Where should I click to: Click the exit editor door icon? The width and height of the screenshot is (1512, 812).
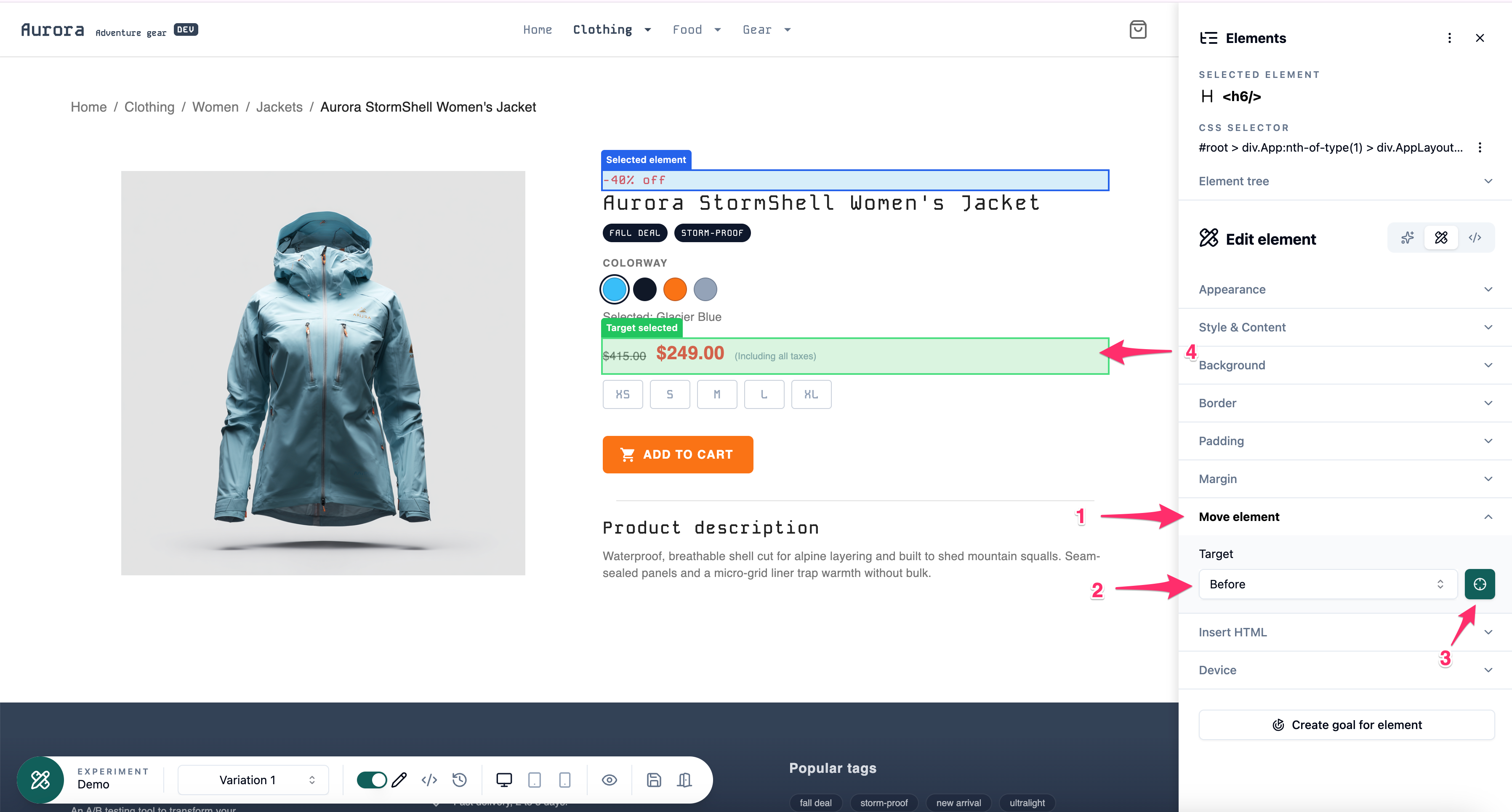click(x=684, y=780)
